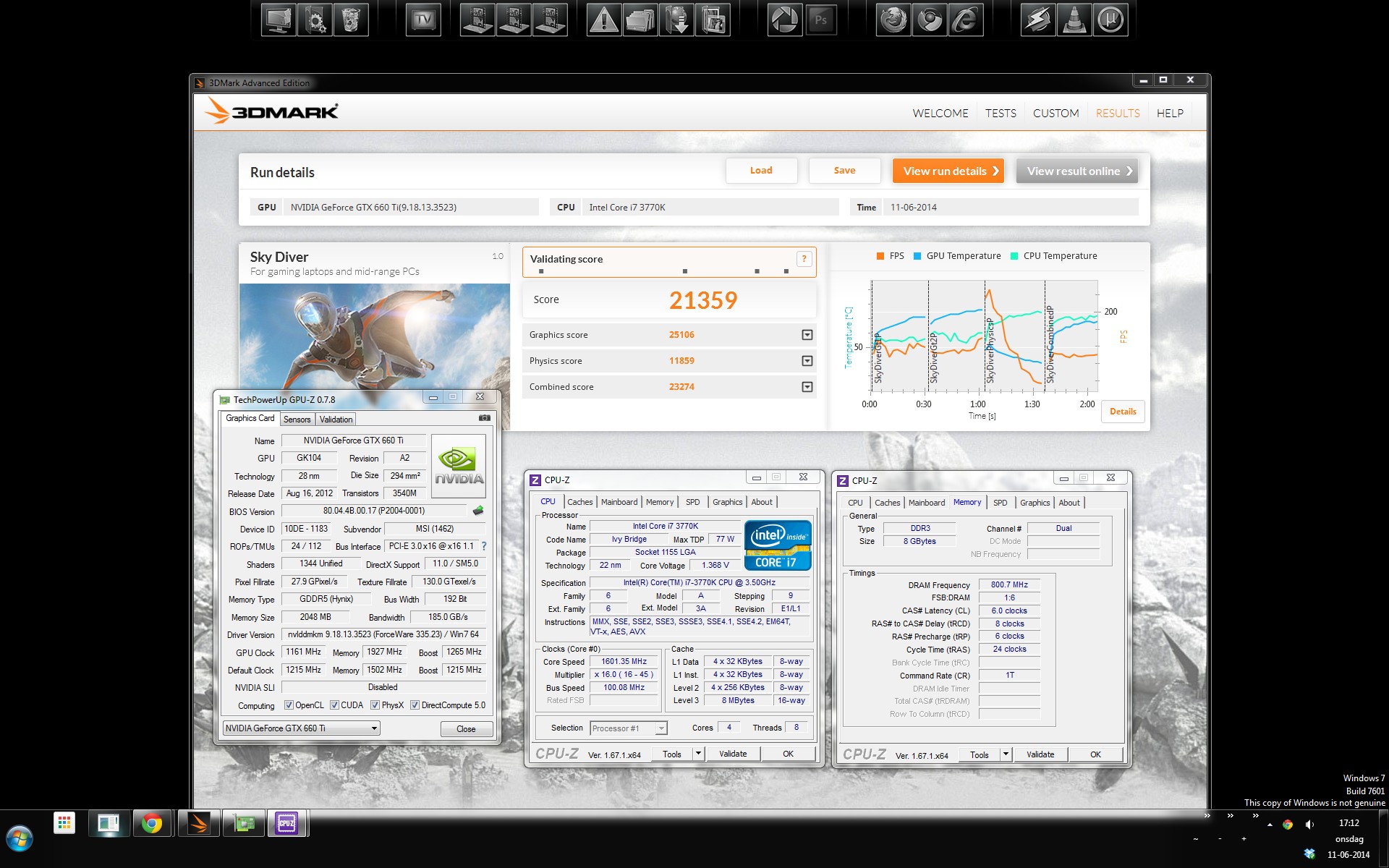Click the FPS orange legend swatch
The image size is (1389, 868).
(880, 256)
